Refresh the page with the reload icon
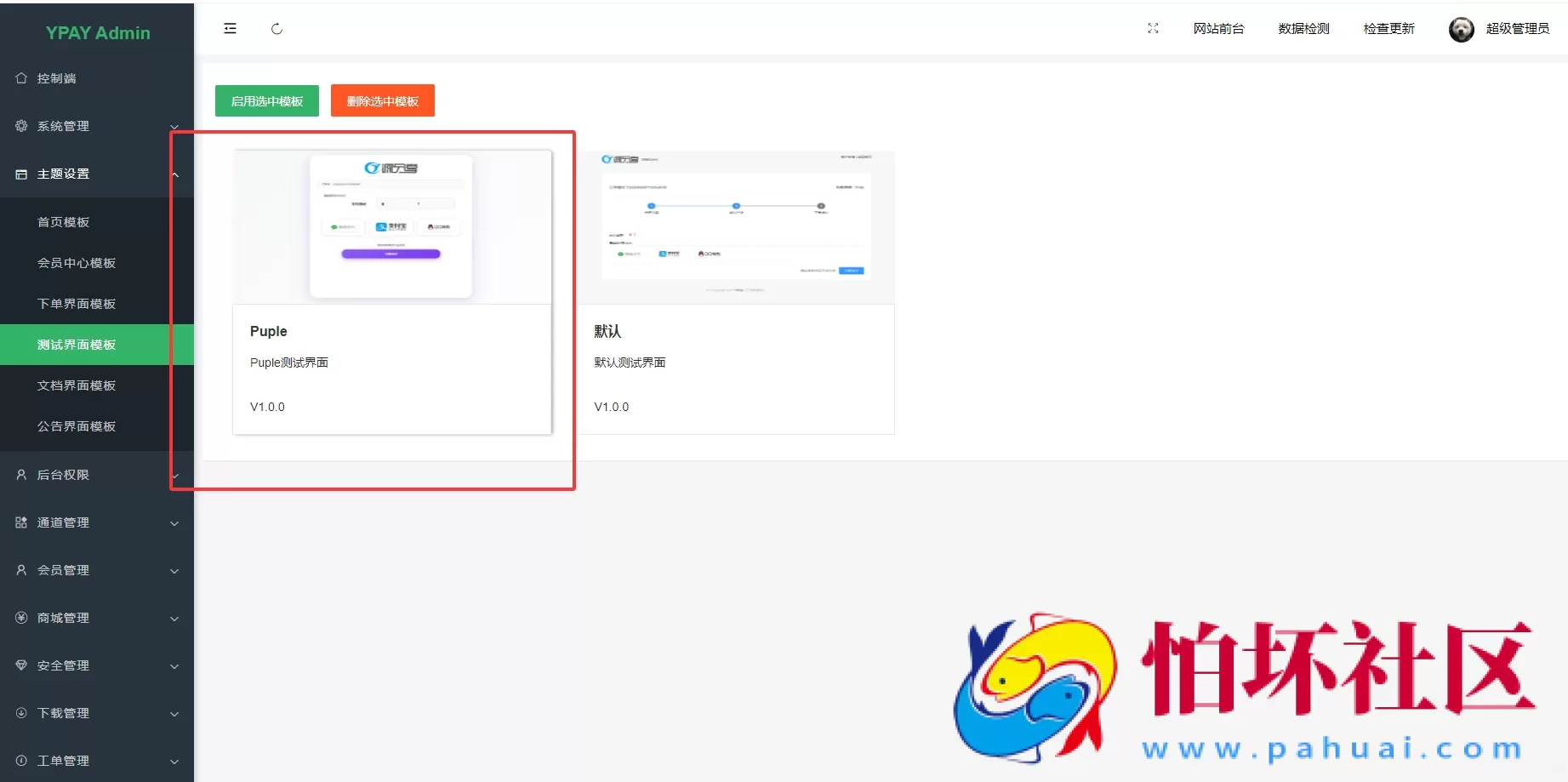 pyautogui.click(x=277, y=28)
